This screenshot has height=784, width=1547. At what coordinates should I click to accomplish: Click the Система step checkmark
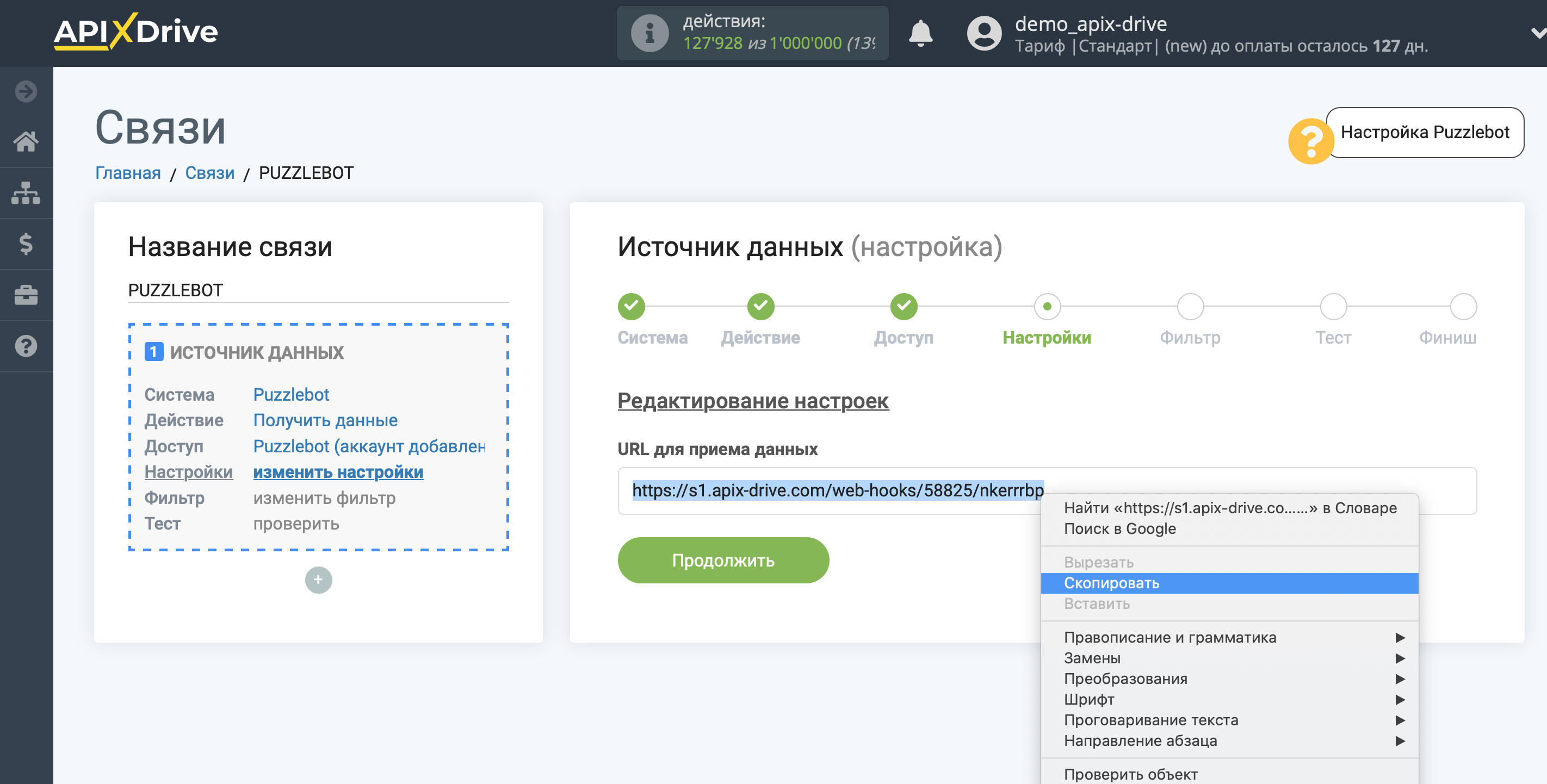[x=631, y=306]
